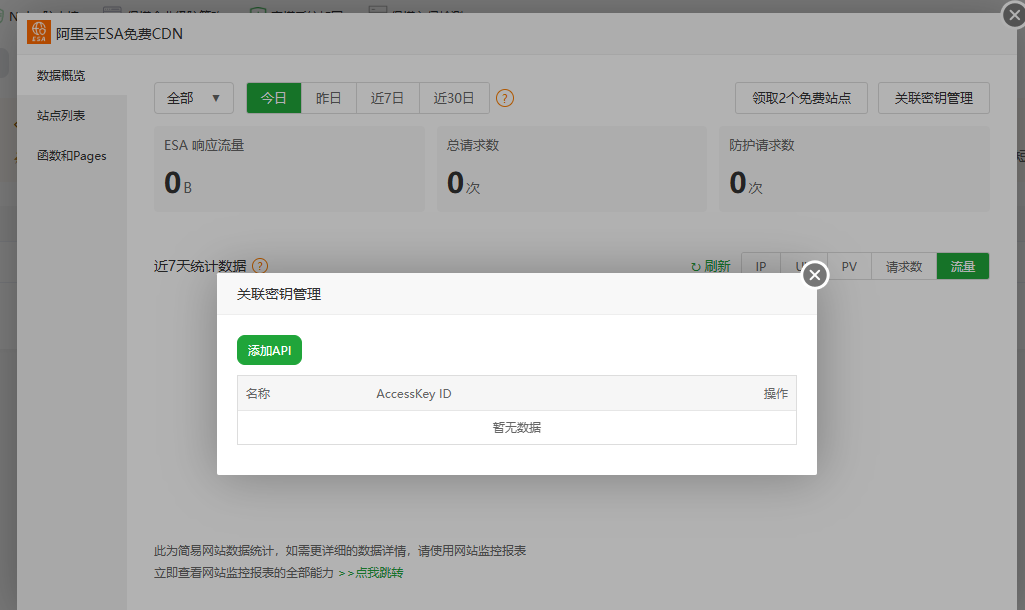The height and width of the screenshot is (610, 1025).
Task: Select the 流量 metric button
Action: (x=962, y=265)
